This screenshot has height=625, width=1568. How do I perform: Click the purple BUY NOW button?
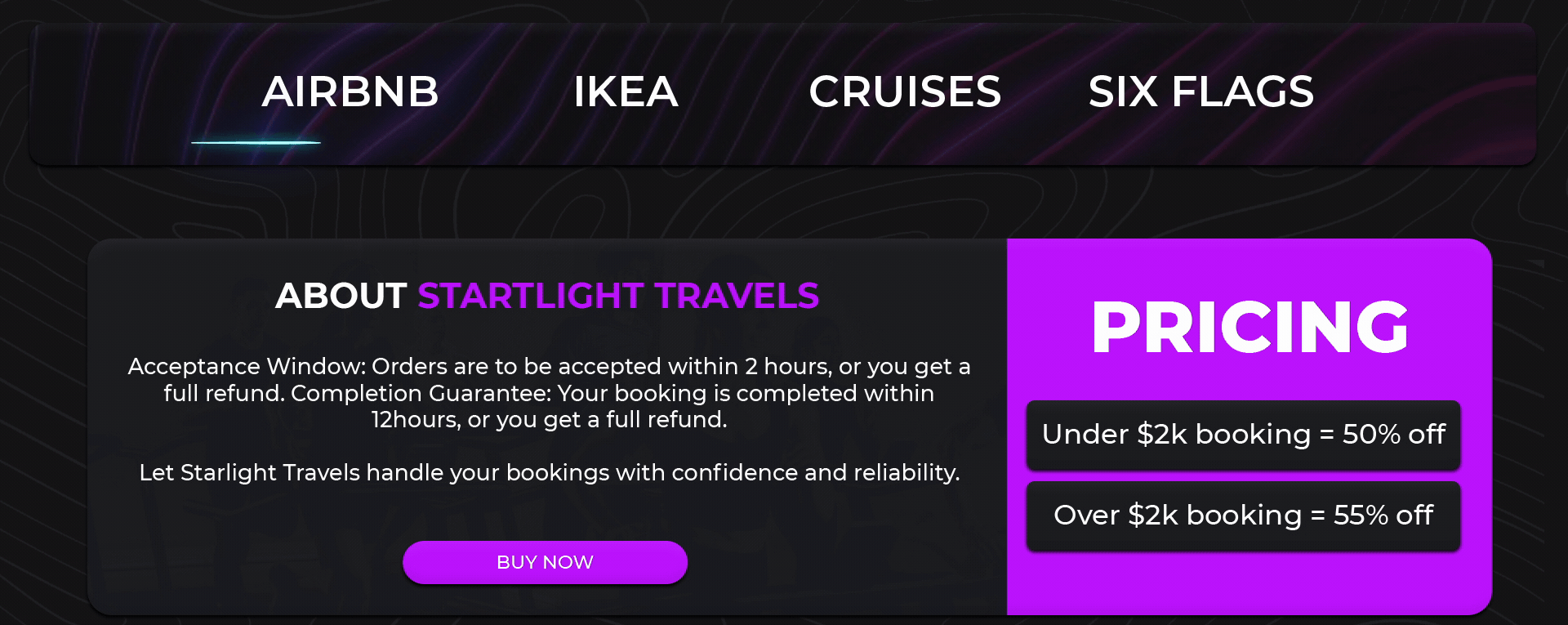[x=545, y=562]
